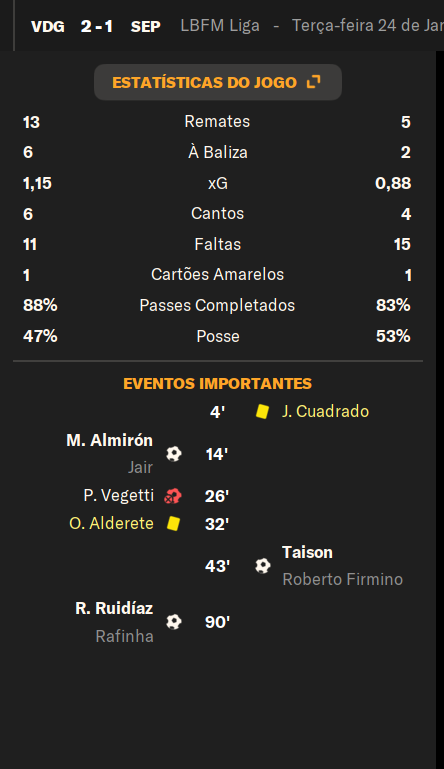Viewport: 444px width, 769px height.
Task: Click J. Cuadrado's yellow card icon
Action: coord(262,411)
